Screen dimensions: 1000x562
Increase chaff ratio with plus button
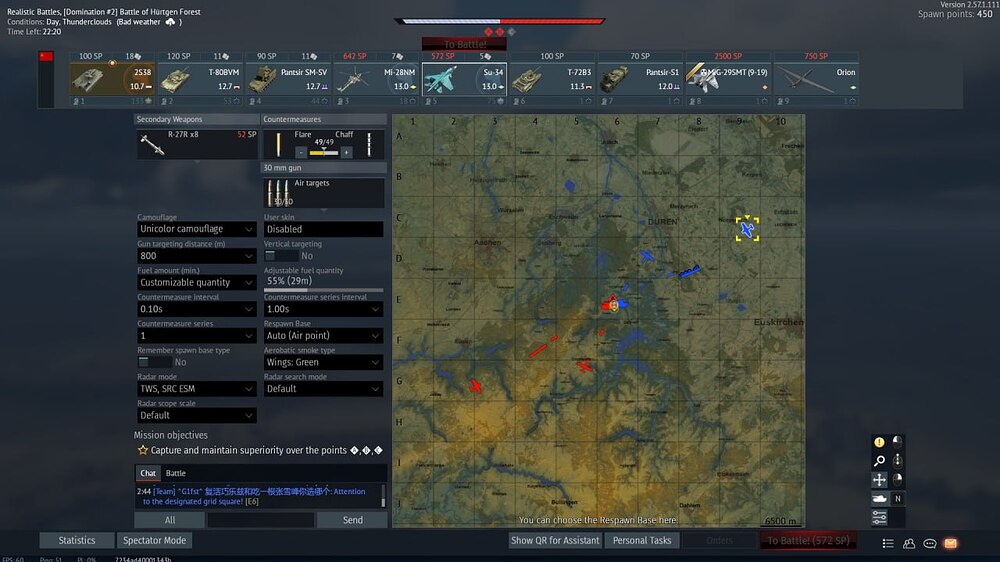coord(346,152)
